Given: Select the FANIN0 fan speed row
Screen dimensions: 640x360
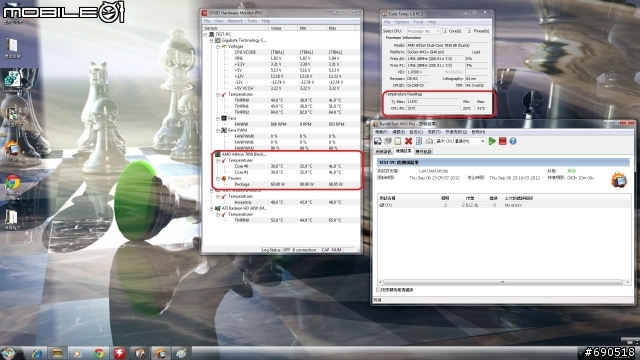Looking at the screenshot, I should (x=282, y=124).
